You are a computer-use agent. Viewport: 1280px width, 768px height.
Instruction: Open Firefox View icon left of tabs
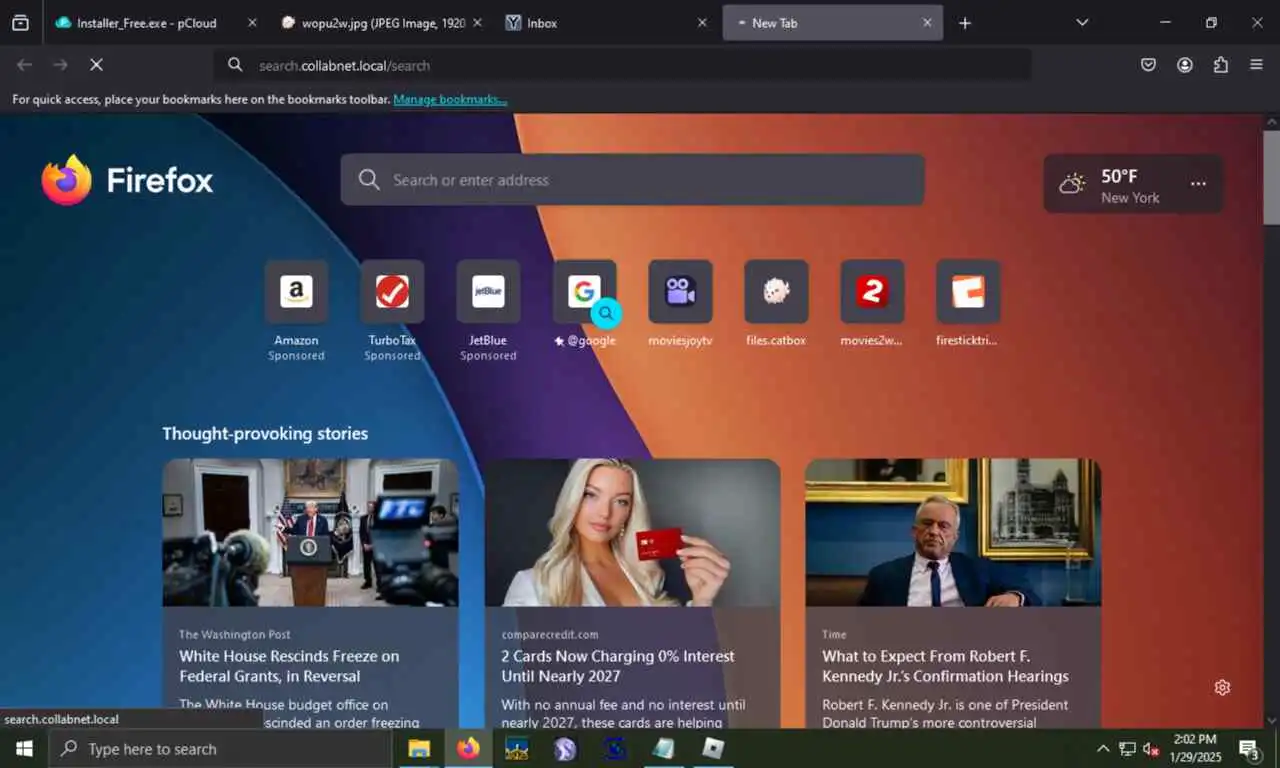click(x=20, y=23)
